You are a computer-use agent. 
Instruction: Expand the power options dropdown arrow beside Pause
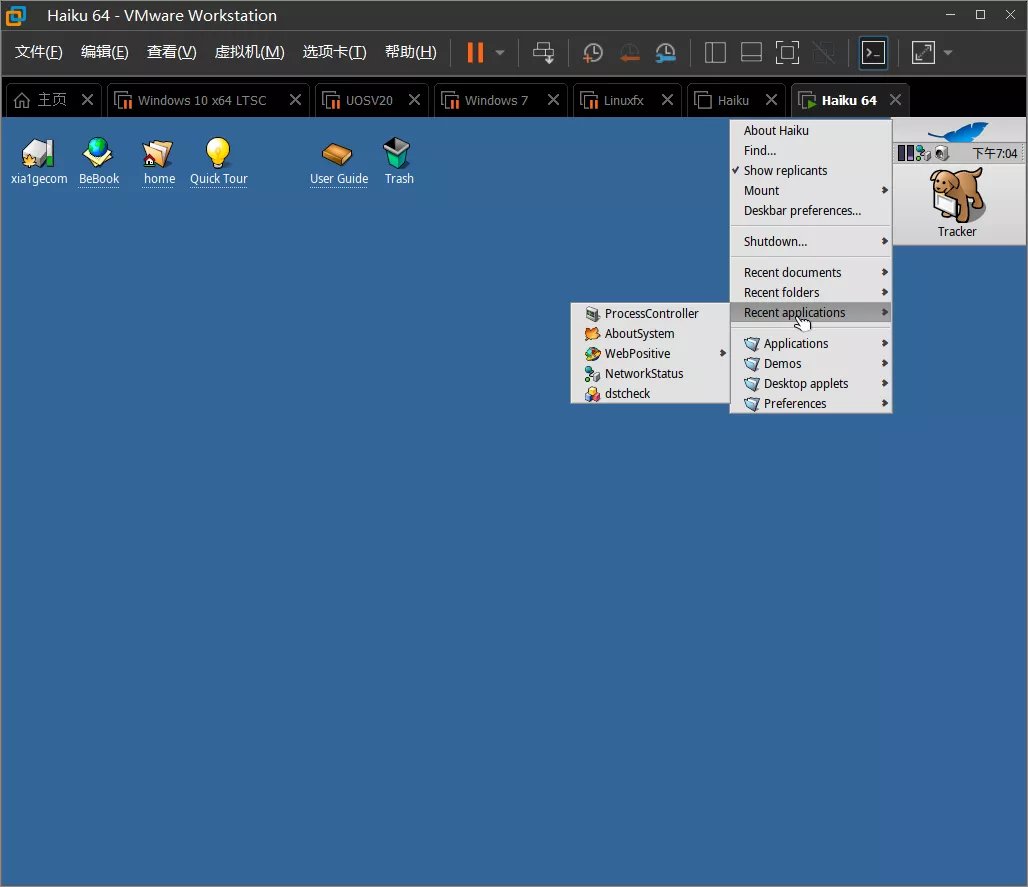(x=500, y=53)
